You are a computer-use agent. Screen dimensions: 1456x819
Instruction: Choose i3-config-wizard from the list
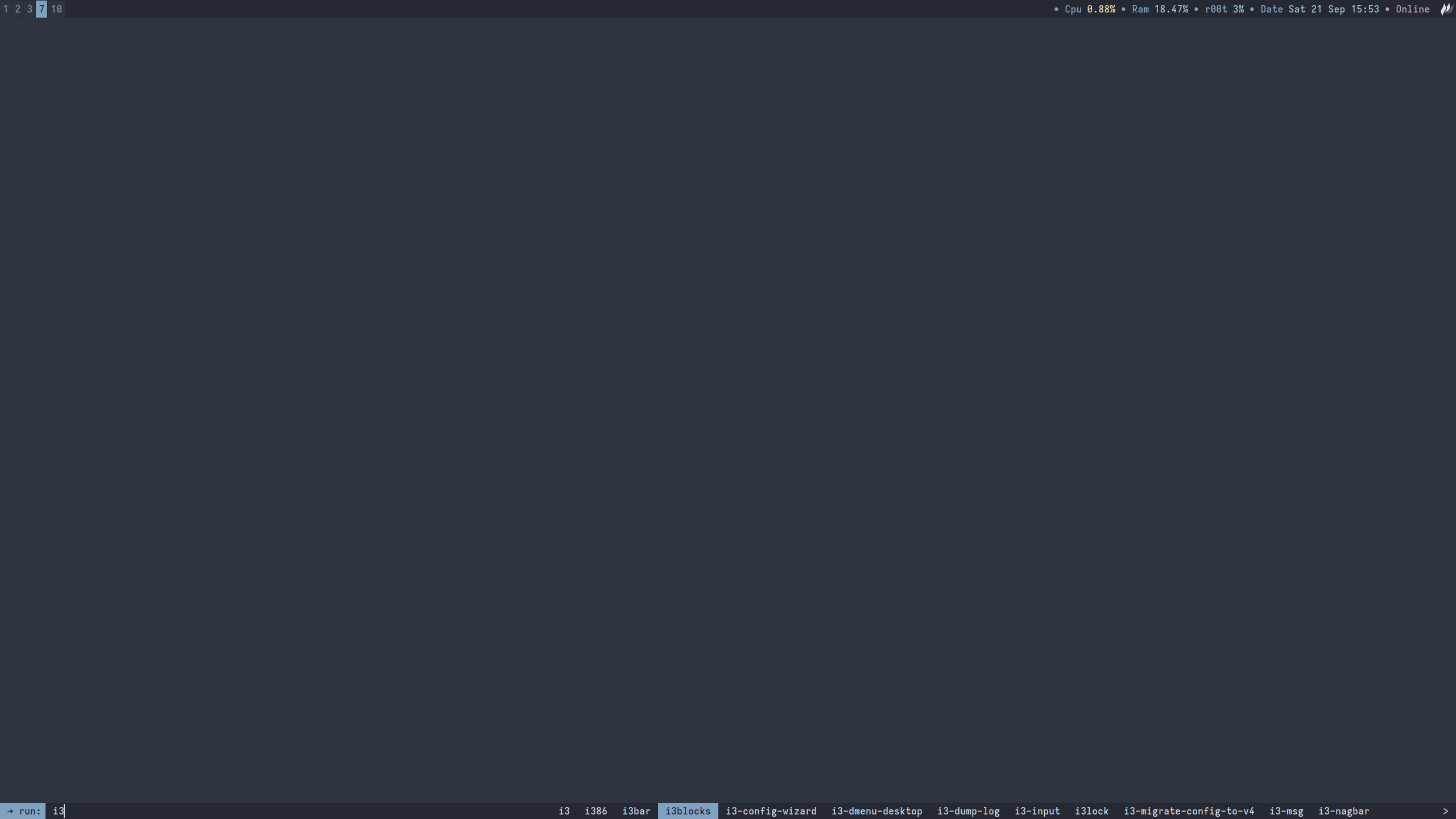(771, 811)
